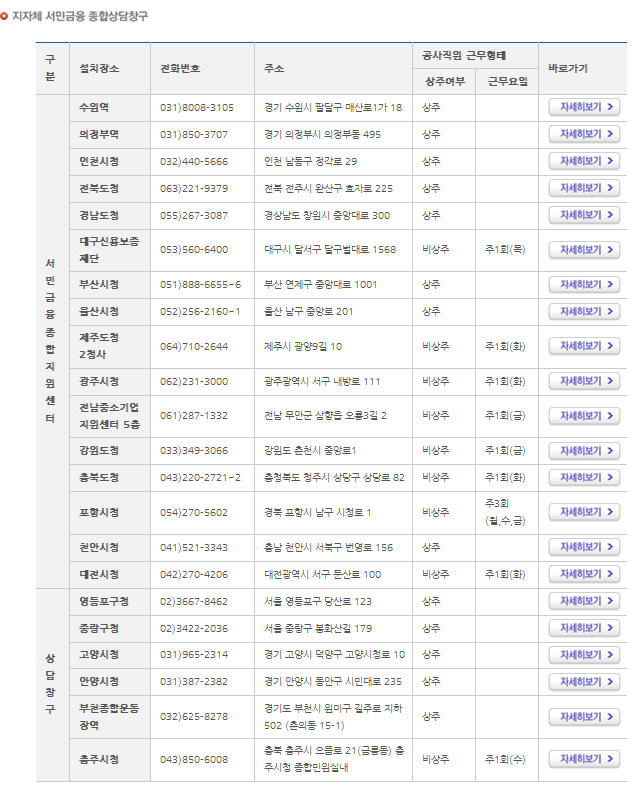Click phone number 033)349-3066
Viewport: 636px width, 787px height.
point(194,451)
